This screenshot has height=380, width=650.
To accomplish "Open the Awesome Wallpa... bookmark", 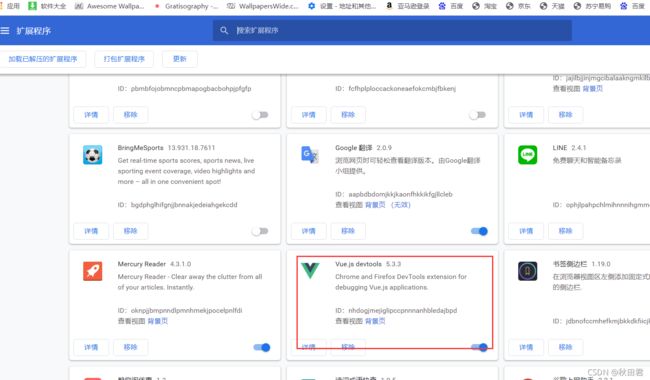I will [109, 6].
